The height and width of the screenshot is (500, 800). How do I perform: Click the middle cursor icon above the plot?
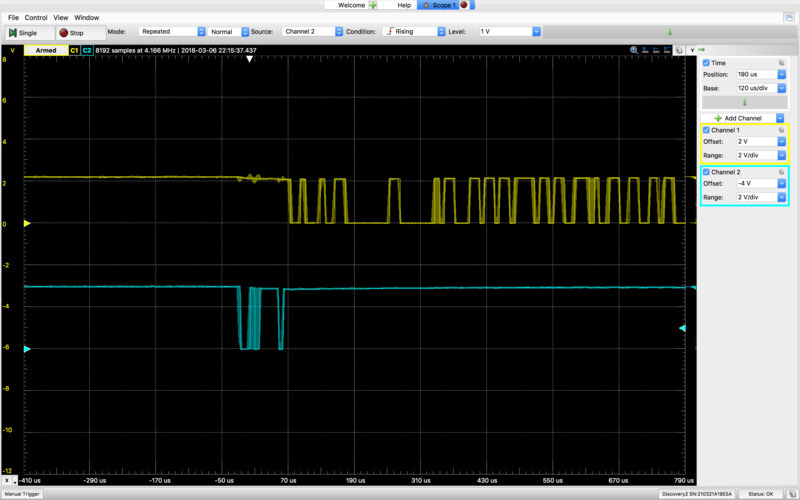point(656,50)
